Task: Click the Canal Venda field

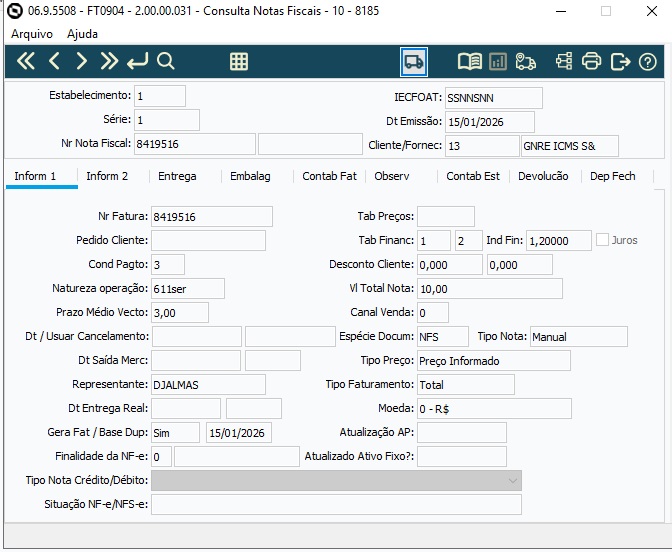Action: pos(433,313)
